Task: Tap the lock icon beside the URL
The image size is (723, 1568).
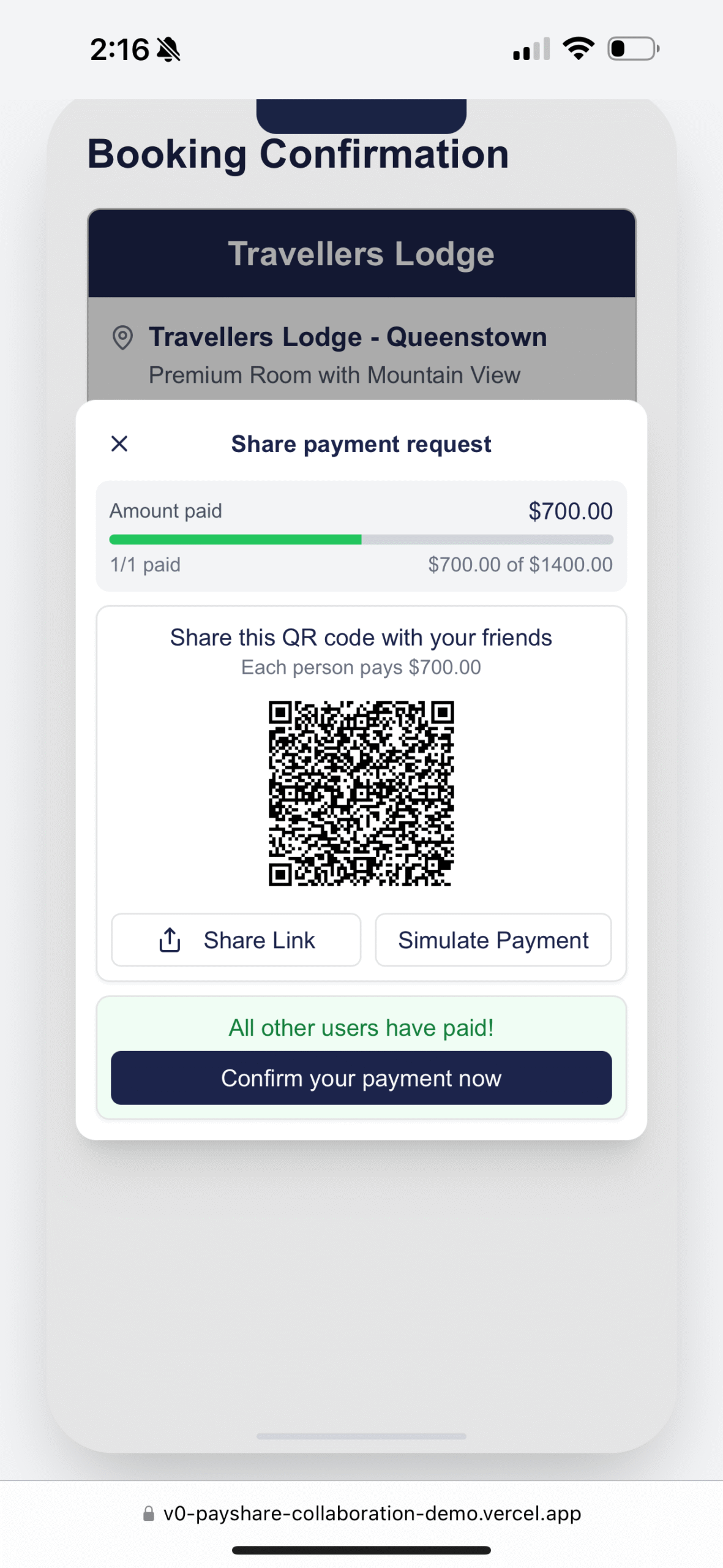Action: pyautogui.click(x=148, y=1513)
